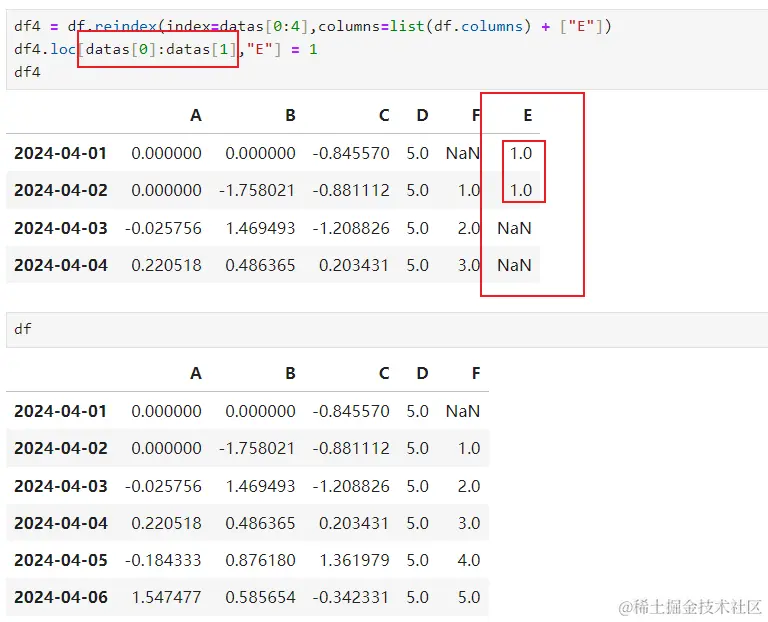Viewport: 768px width, 622px height.
Task: Click the code cell containing only df
Action: pos(387,330)
